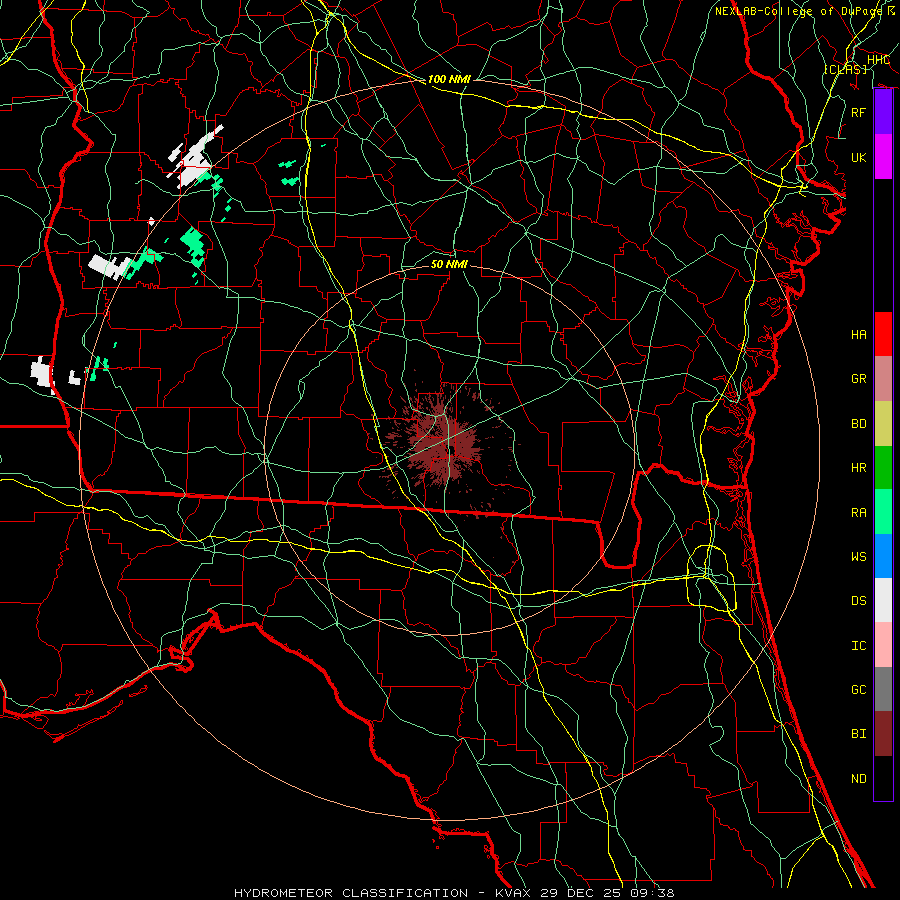Click the DS white legend swatch
900x900 pixels.
tap(883, 600)
